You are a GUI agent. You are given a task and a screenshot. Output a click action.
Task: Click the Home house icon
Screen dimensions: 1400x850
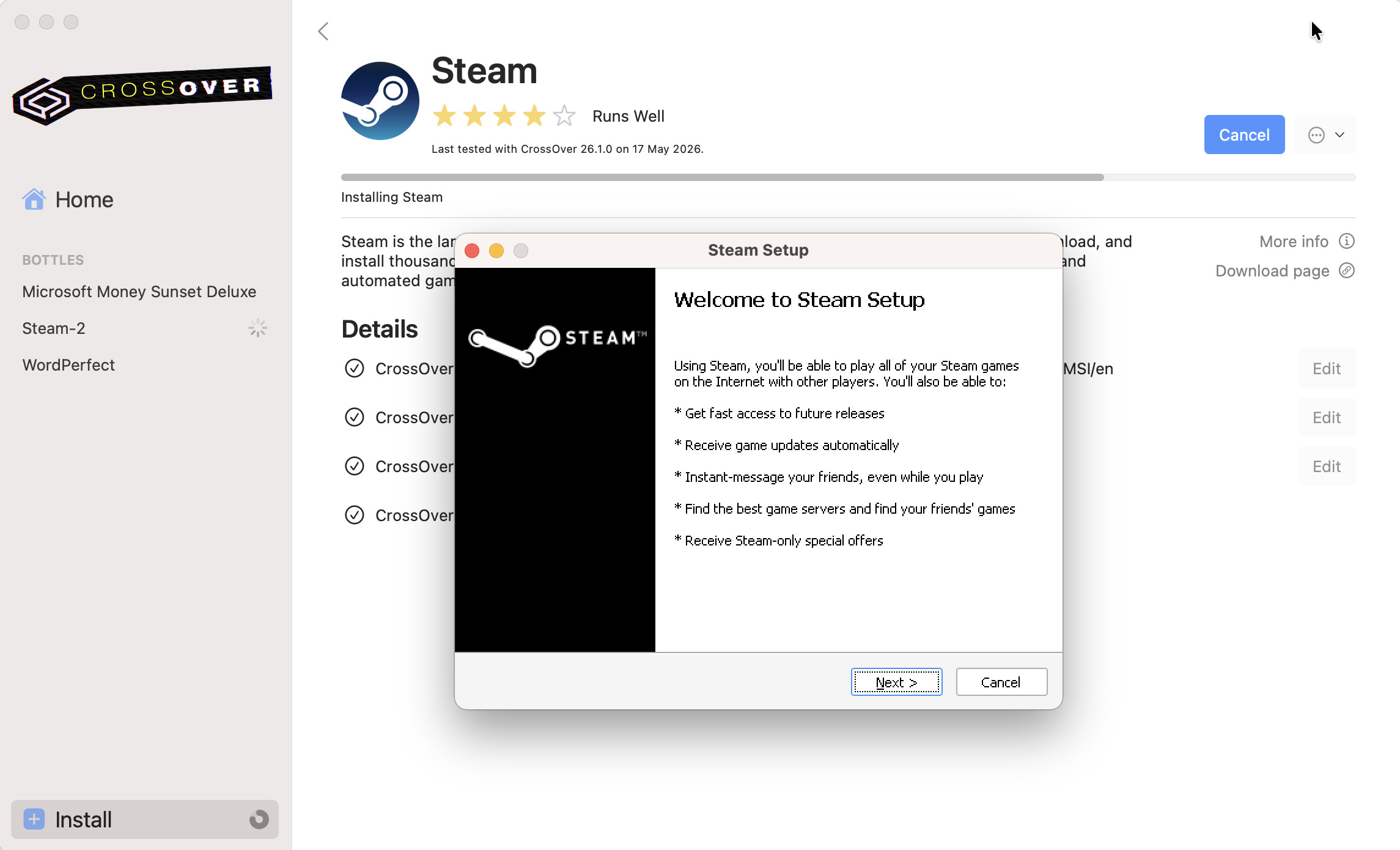tap(34, 199)
